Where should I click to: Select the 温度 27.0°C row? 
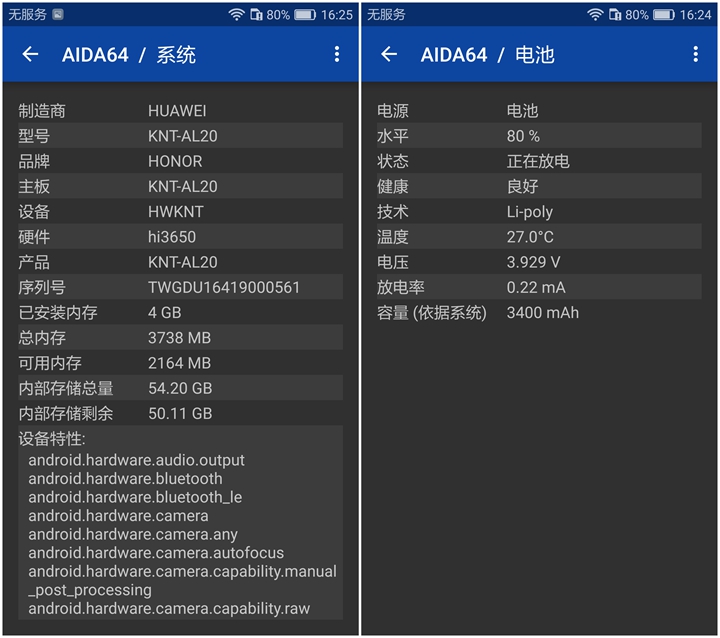(x=539, y=237)
